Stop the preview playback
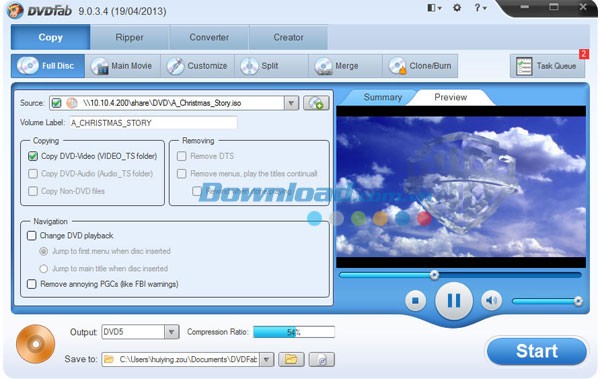Screen dimensions: 600x379 416,301
